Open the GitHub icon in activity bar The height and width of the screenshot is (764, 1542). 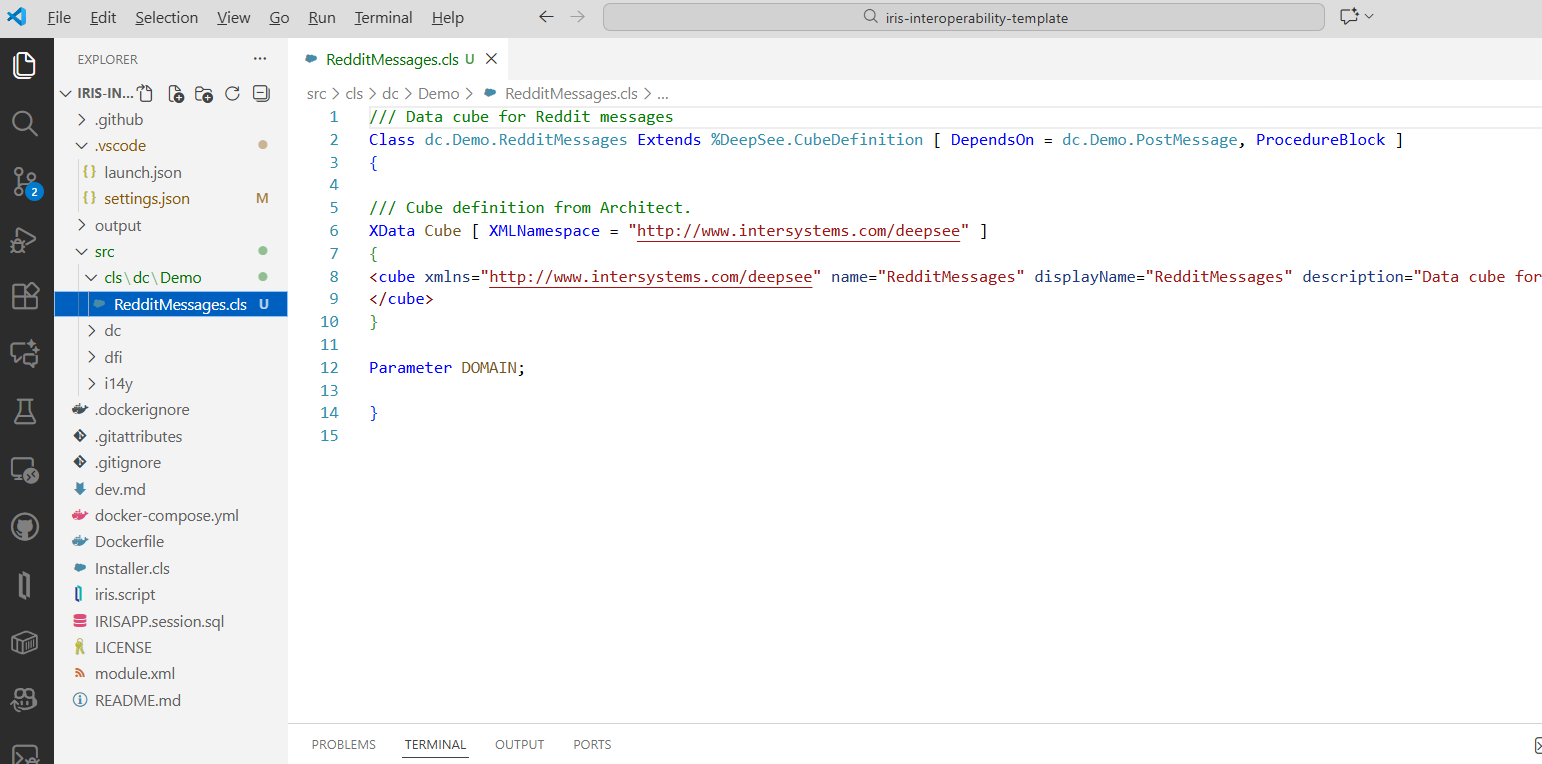tap(25, 527)
